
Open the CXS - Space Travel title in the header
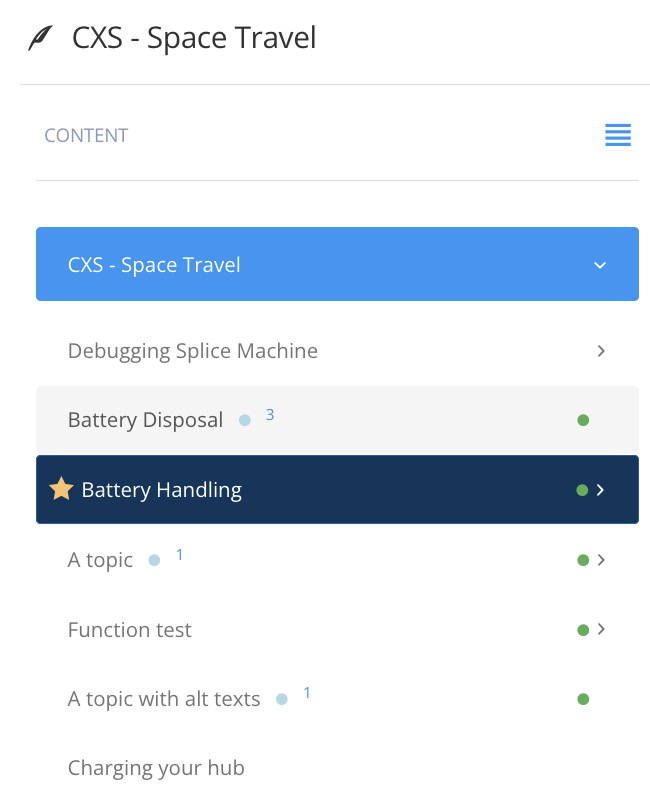pyautogui.click(x=193, y=38)
